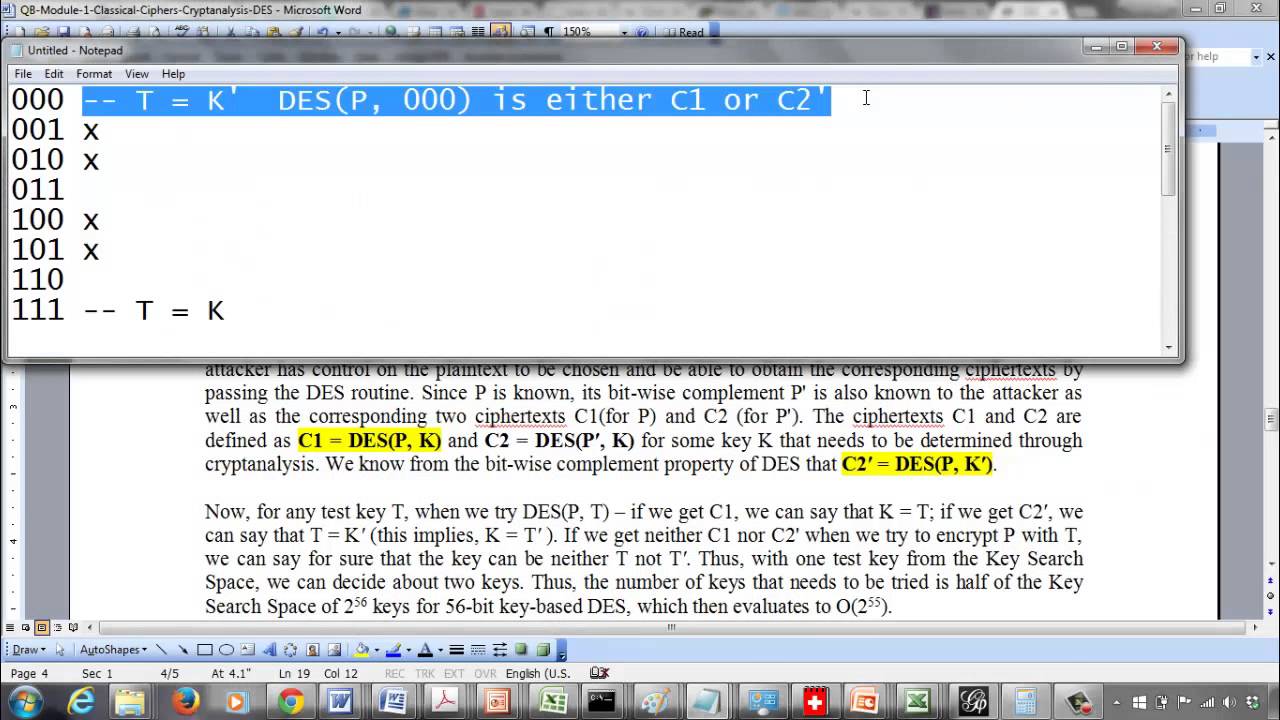Screen dimensions: 1280x720
Task: Switch to Reading Layout view
Action: 71,628
